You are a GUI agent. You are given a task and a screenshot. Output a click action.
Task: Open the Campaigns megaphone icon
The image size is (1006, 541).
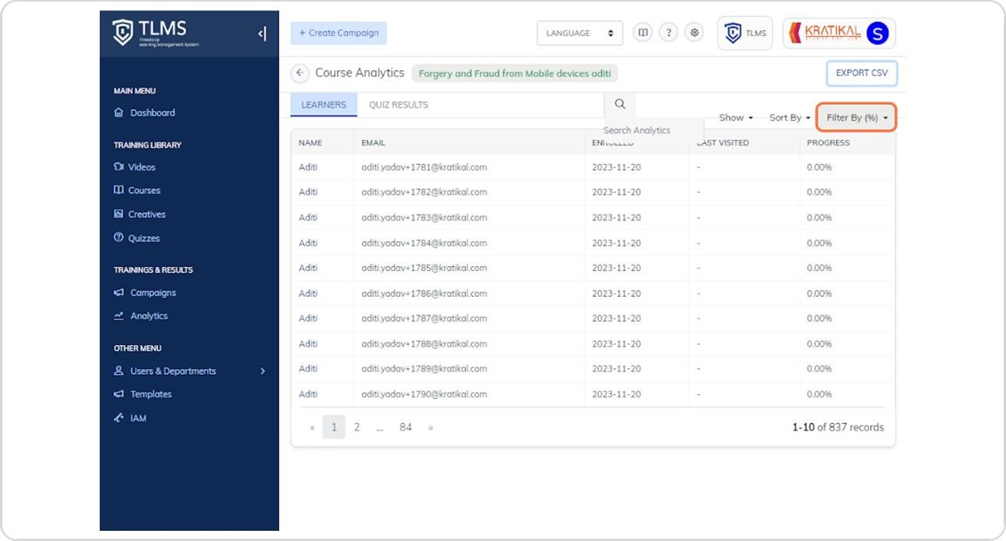point(119,292)
